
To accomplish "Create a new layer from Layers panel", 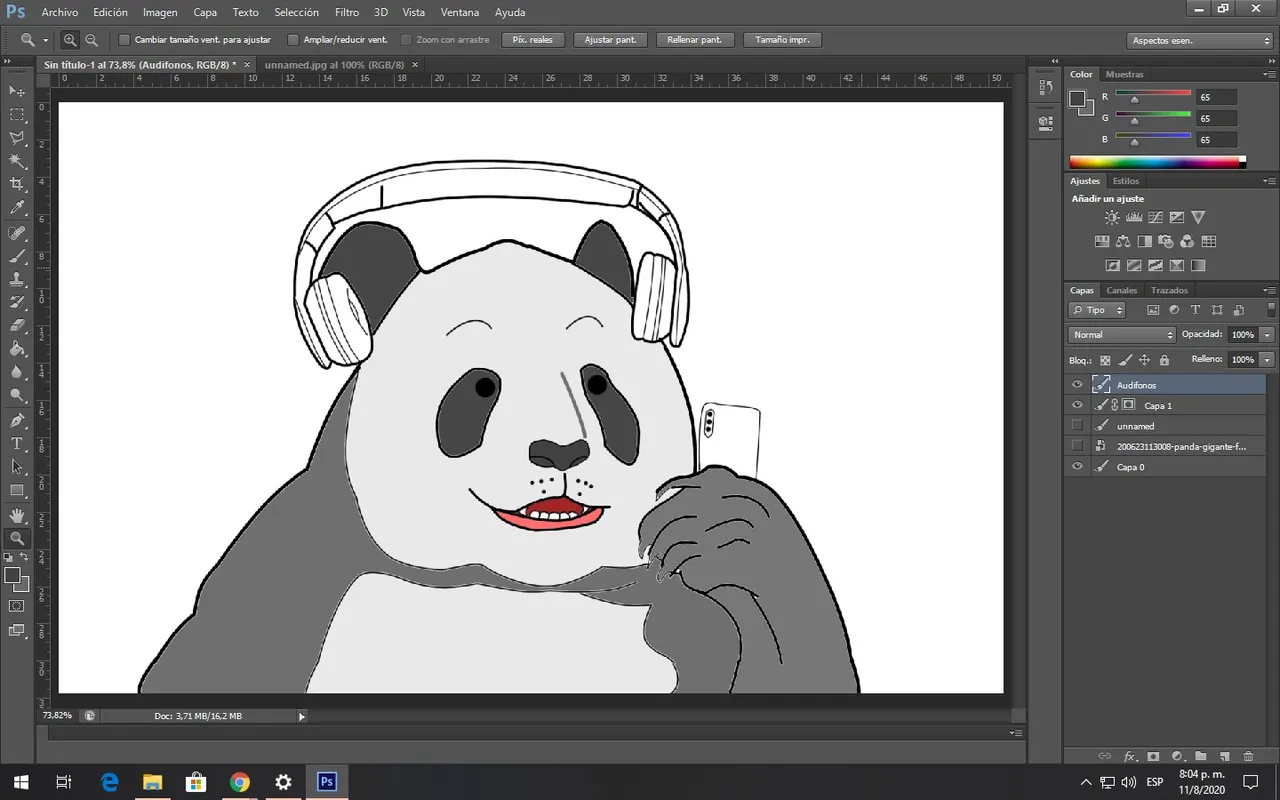I will (1224, 757).
